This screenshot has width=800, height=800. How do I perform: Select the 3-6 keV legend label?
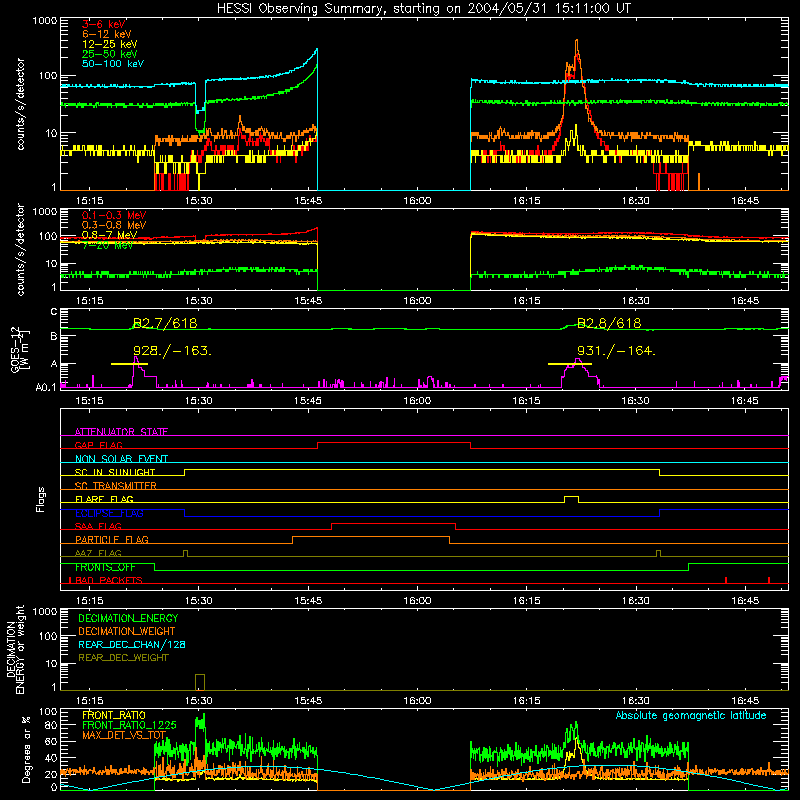104,24
